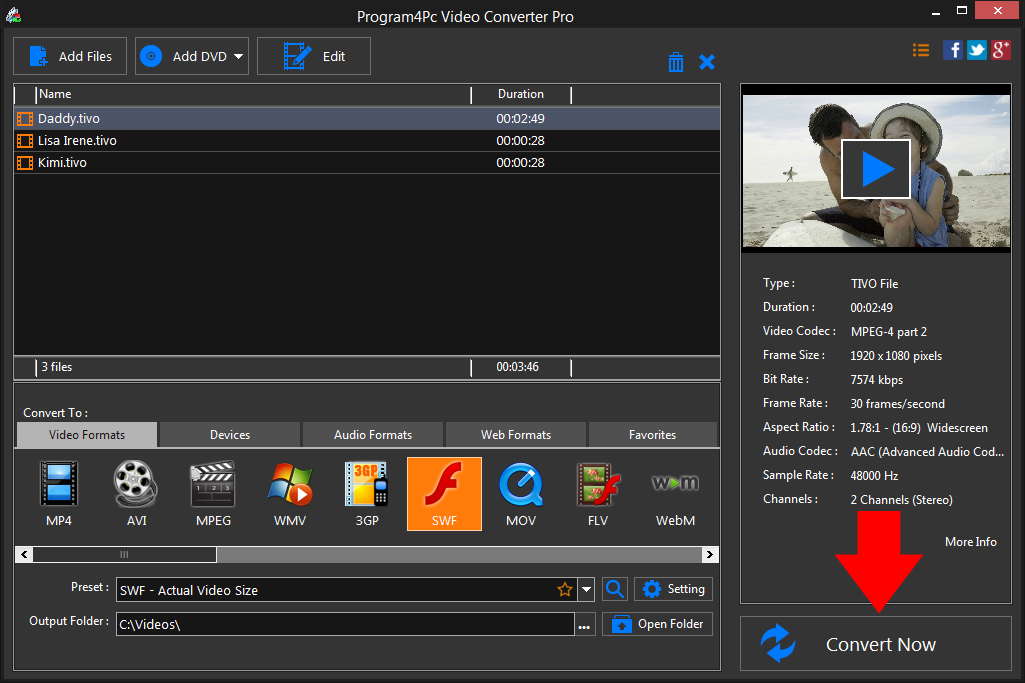Click the 00:02:49 duration of Daddy.tivo
This screenshot has height=683, width=1025.
(x=520, y=118)
